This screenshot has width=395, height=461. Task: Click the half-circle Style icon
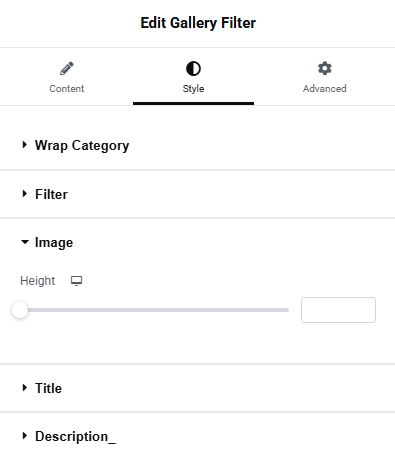(193, 69)
